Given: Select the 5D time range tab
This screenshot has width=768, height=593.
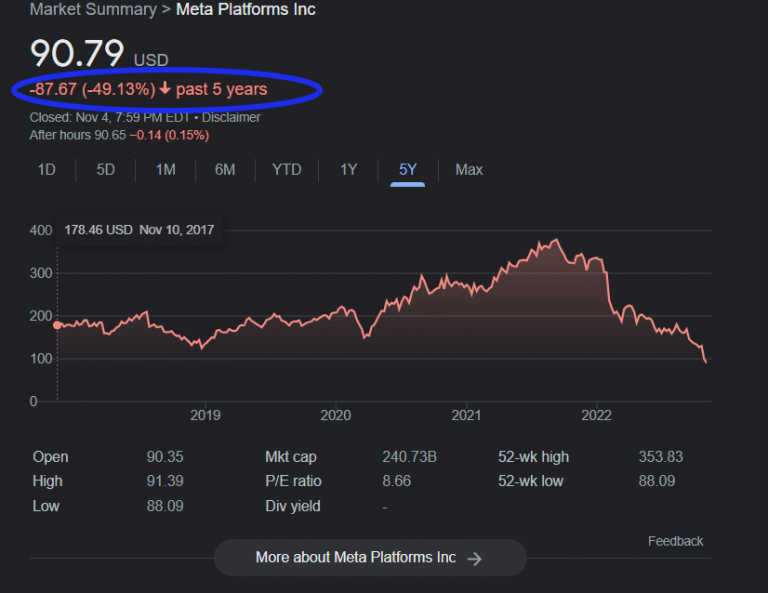Looking at the screenshot, I should point(105,170).
